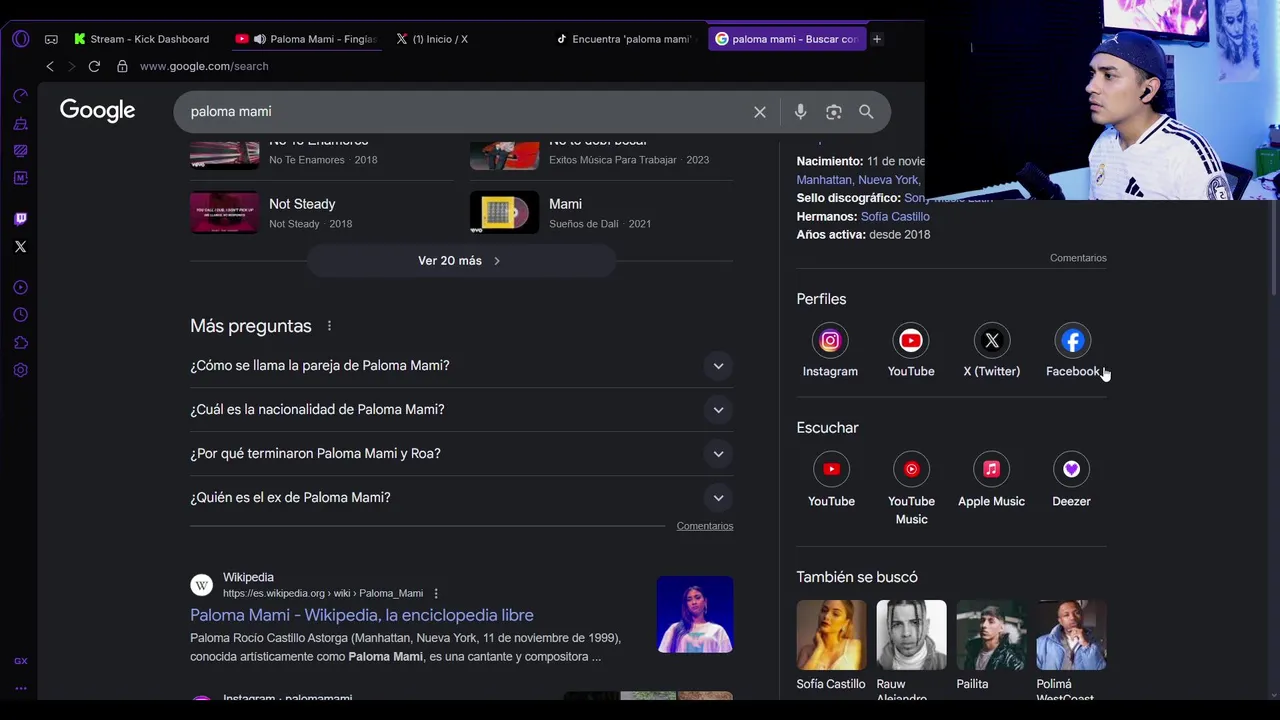Open more options beside Más preguntas

point(329,326)
